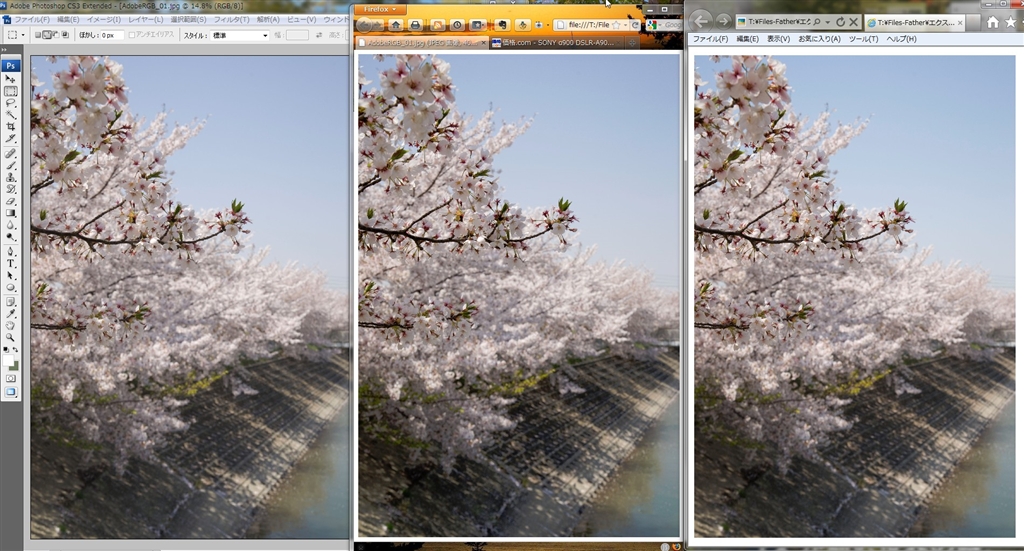
Task: Select the Ellipse shape tool
Action: 10,287
